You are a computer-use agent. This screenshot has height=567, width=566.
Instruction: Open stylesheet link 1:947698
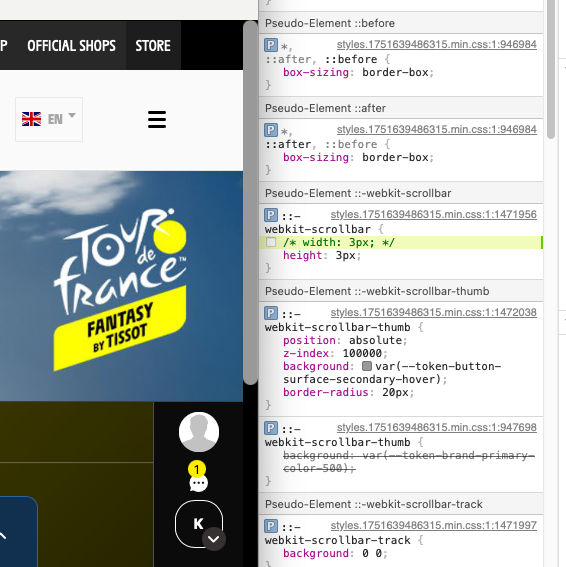pos(437,427)
